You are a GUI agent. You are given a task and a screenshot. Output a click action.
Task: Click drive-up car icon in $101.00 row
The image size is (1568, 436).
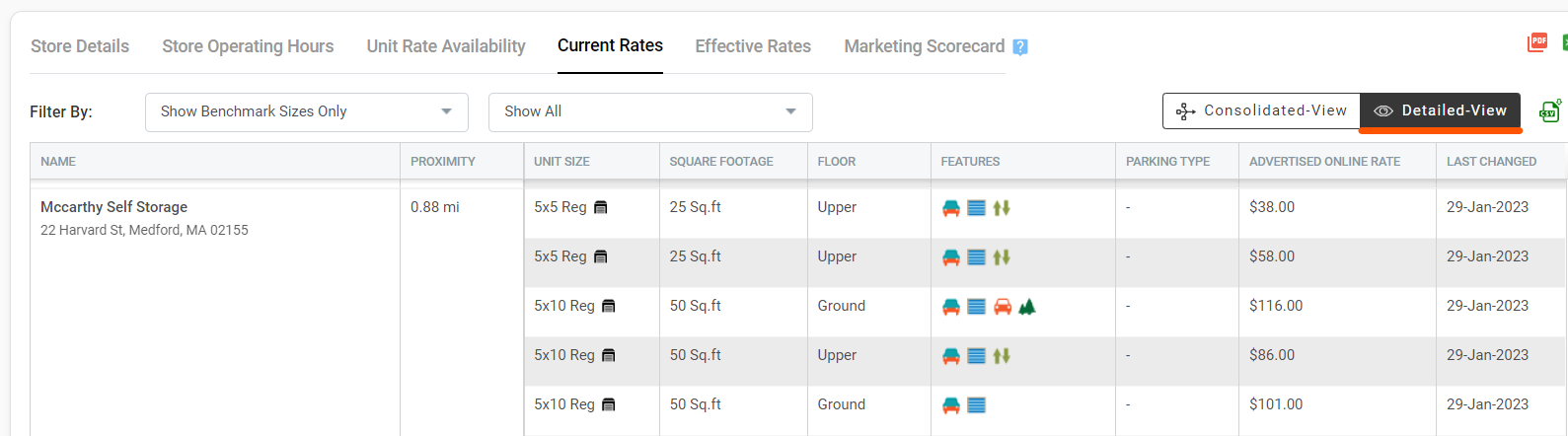tap(951, 405)
